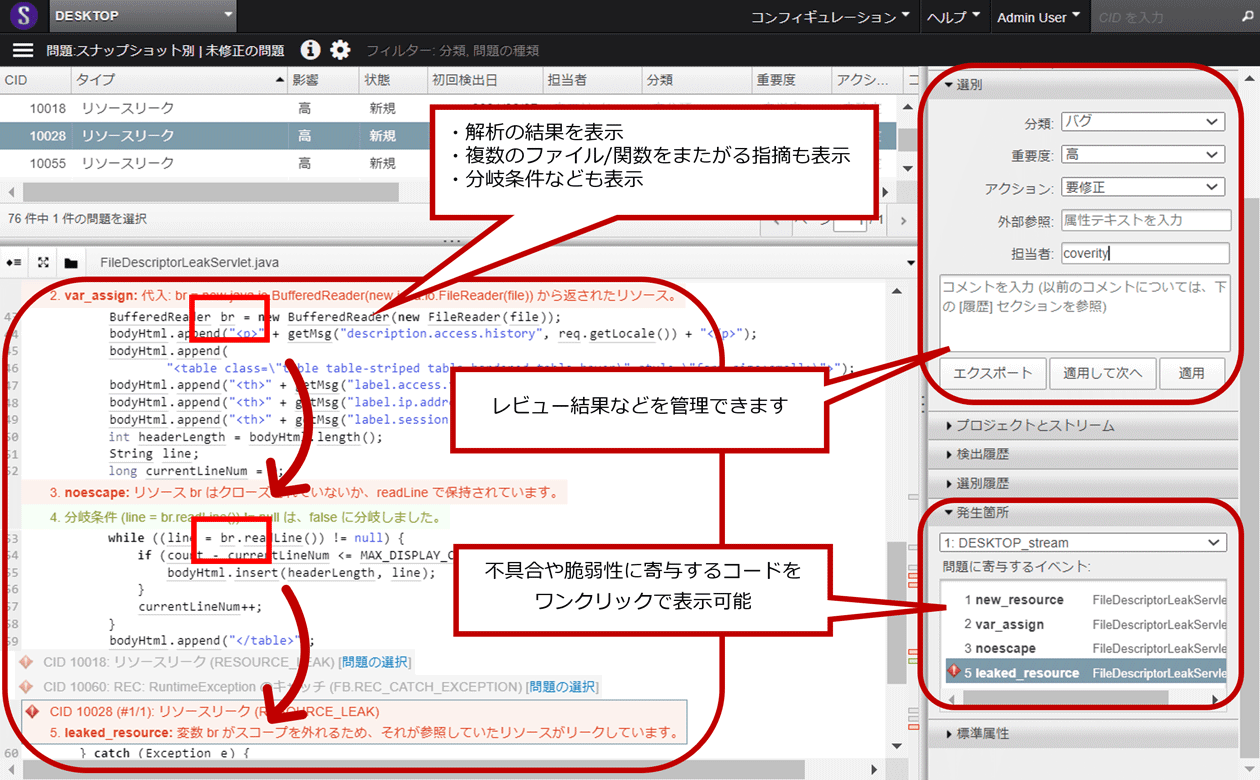
Task: Open the アクション dropdown showing 要修正
Action: [1142, 188]
